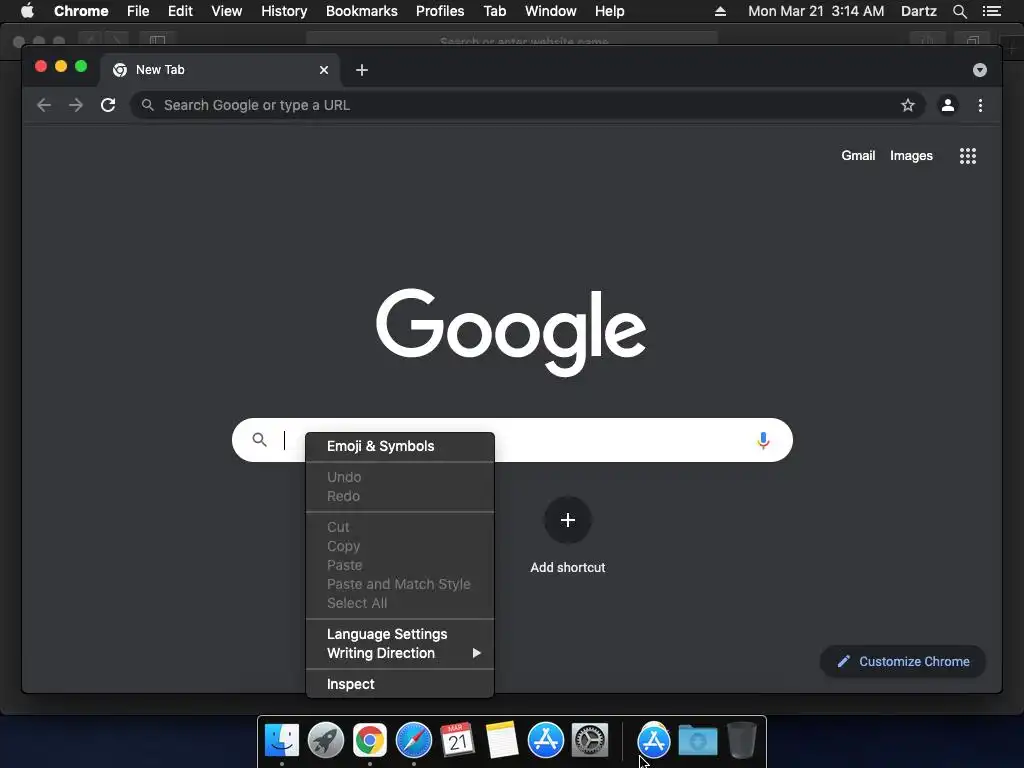Reload the page with the refresh icon
This screenshot has height=768, width=1024.
point(108,105)
